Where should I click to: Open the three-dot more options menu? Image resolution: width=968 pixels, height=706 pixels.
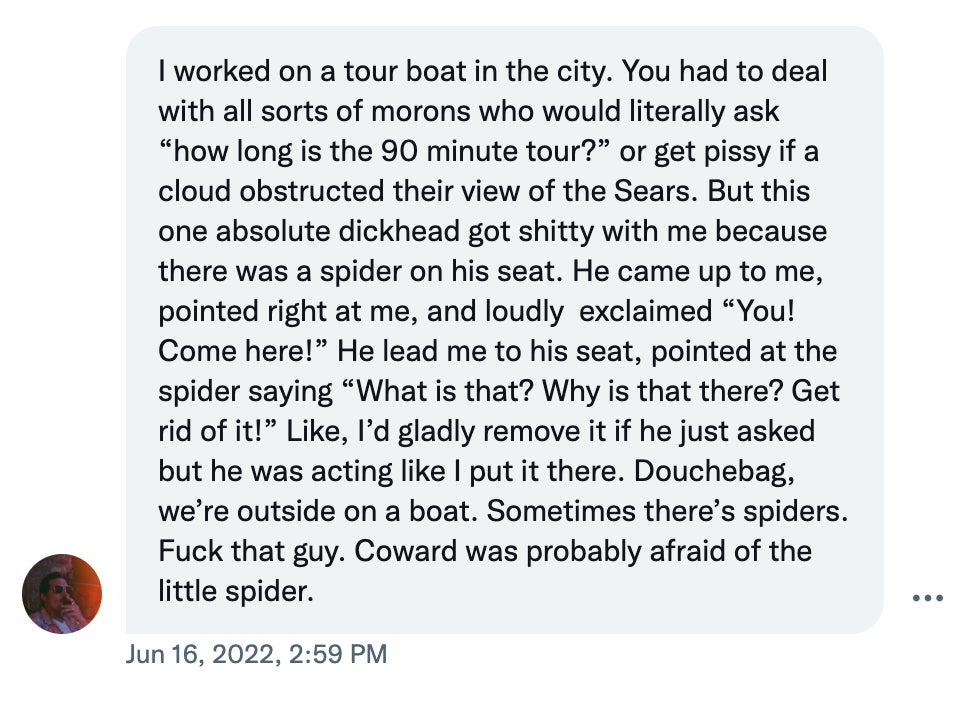pos(927,598)
